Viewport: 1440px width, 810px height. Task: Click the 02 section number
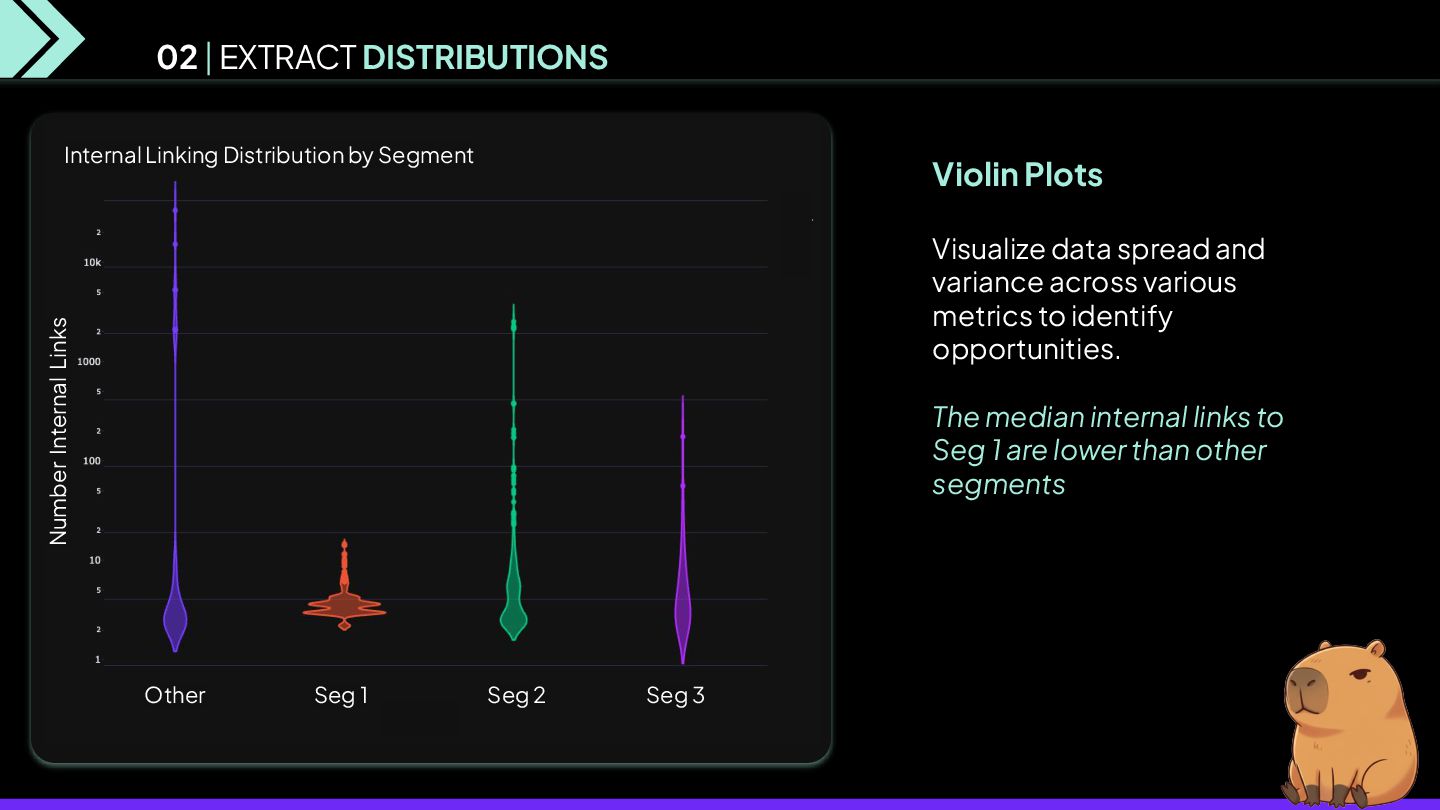tap(177, 58)
